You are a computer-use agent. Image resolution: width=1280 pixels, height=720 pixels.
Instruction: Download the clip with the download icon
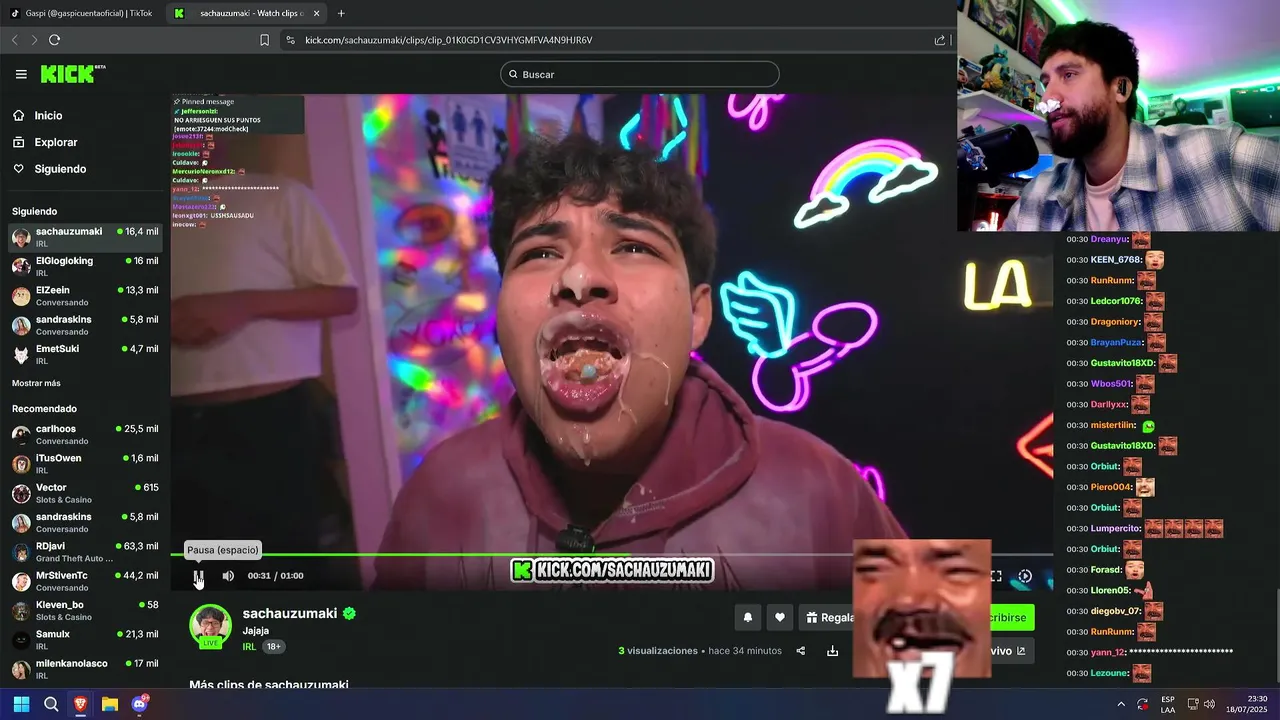click(832, 651)
